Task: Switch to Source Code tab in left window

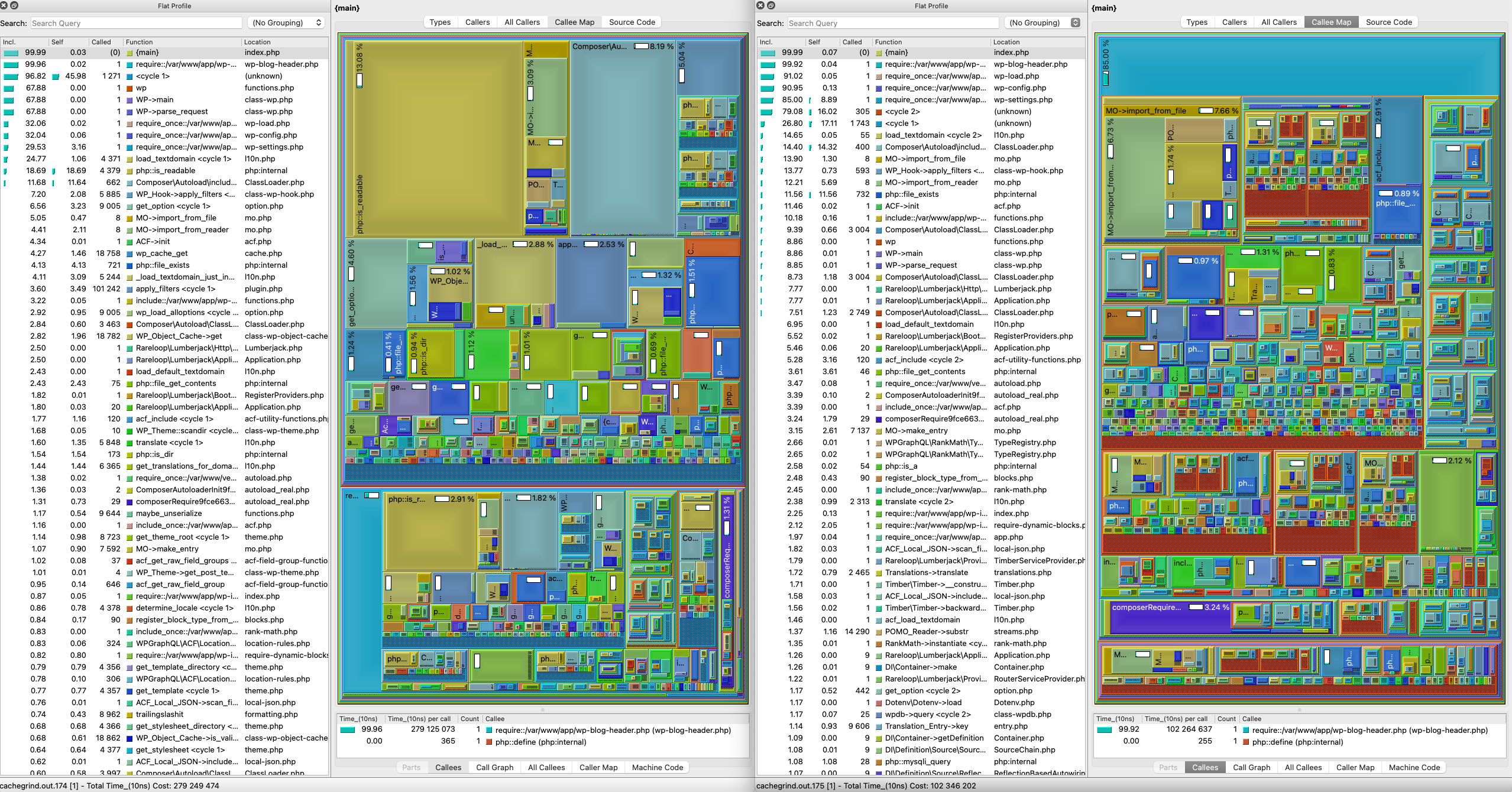Action: click(x=632, y=22)
